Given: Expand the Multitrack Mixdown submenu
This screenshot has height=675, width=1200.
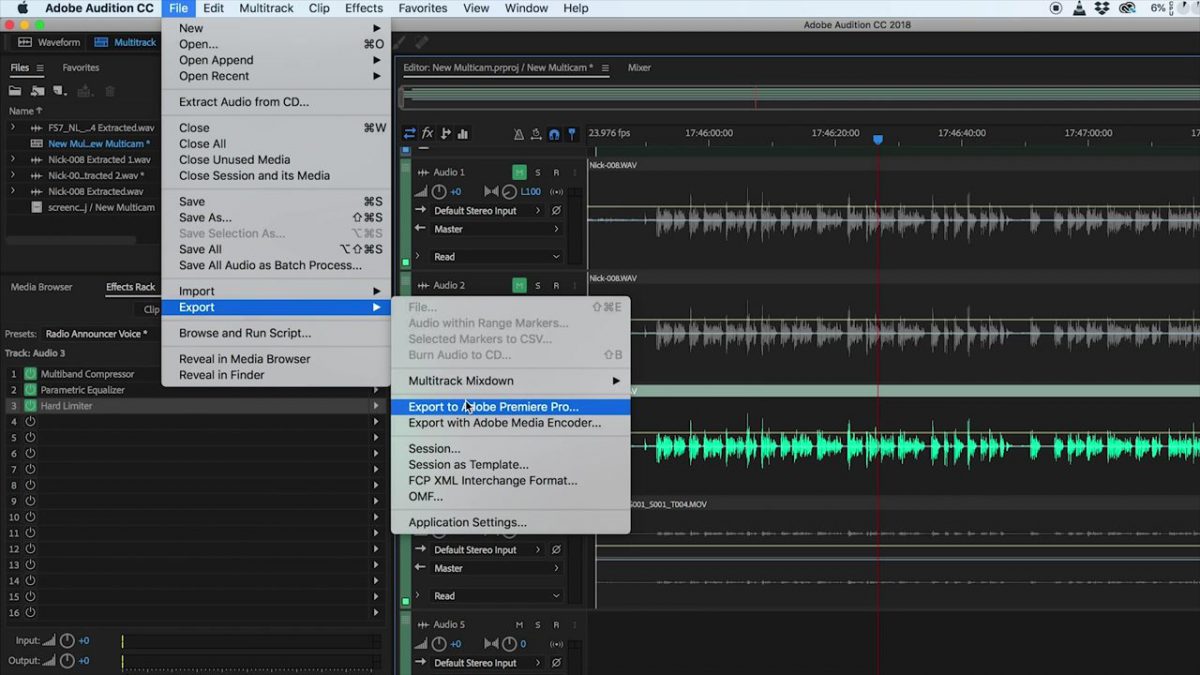Looking at the screenshot, I should [463, 381].
